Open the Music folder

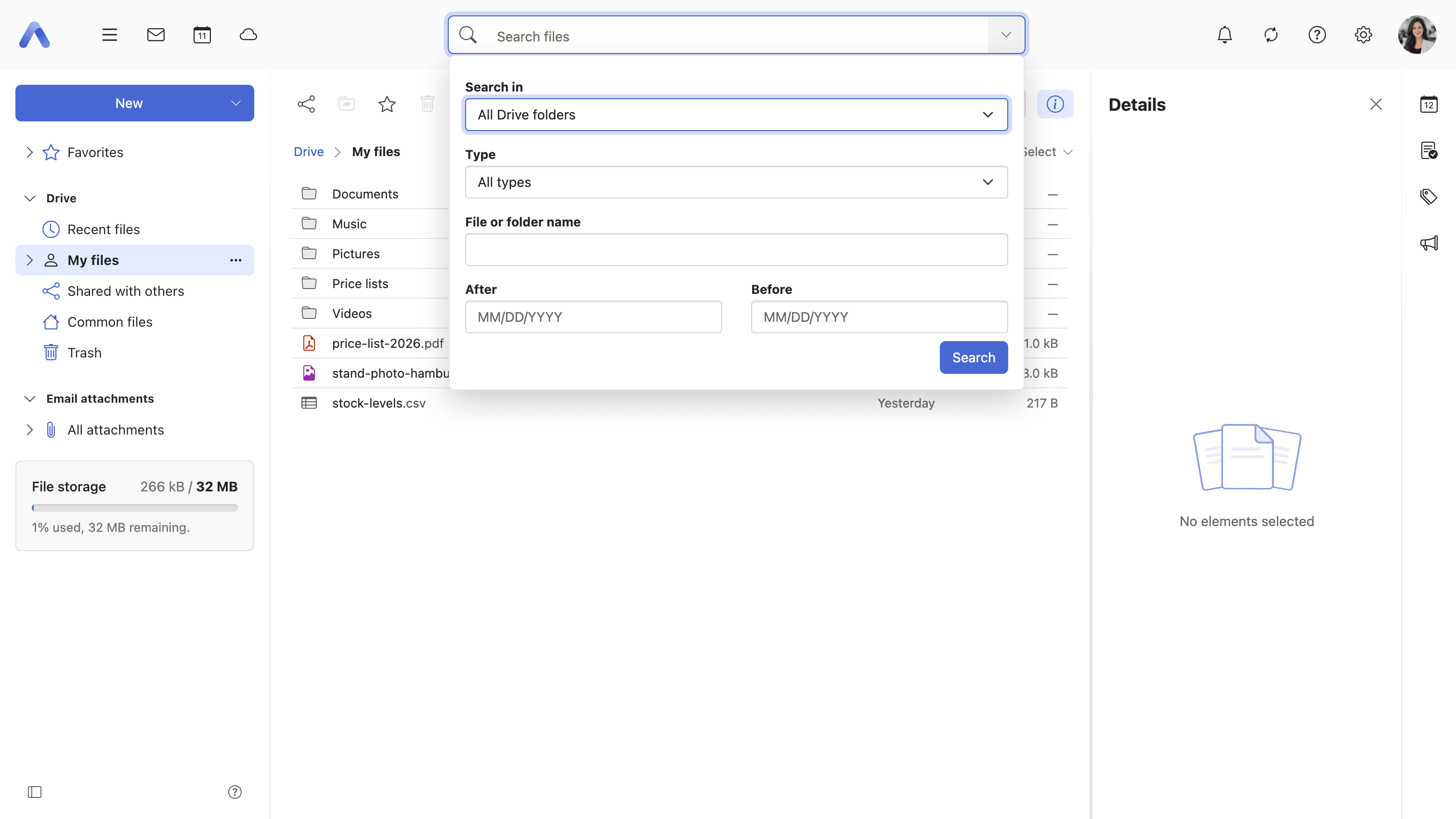[x=349, y=224]
